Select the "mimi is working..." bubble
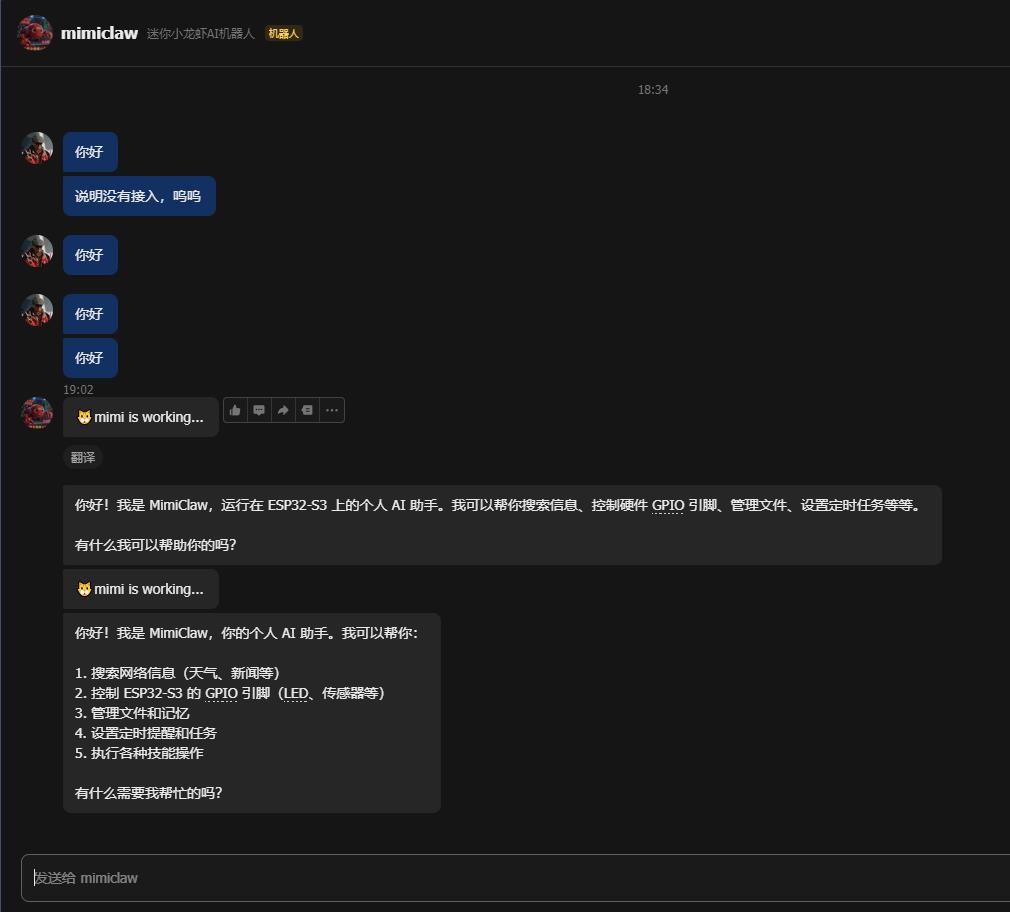This screenshot has width=1010, height=912. (x=140, y=416)
